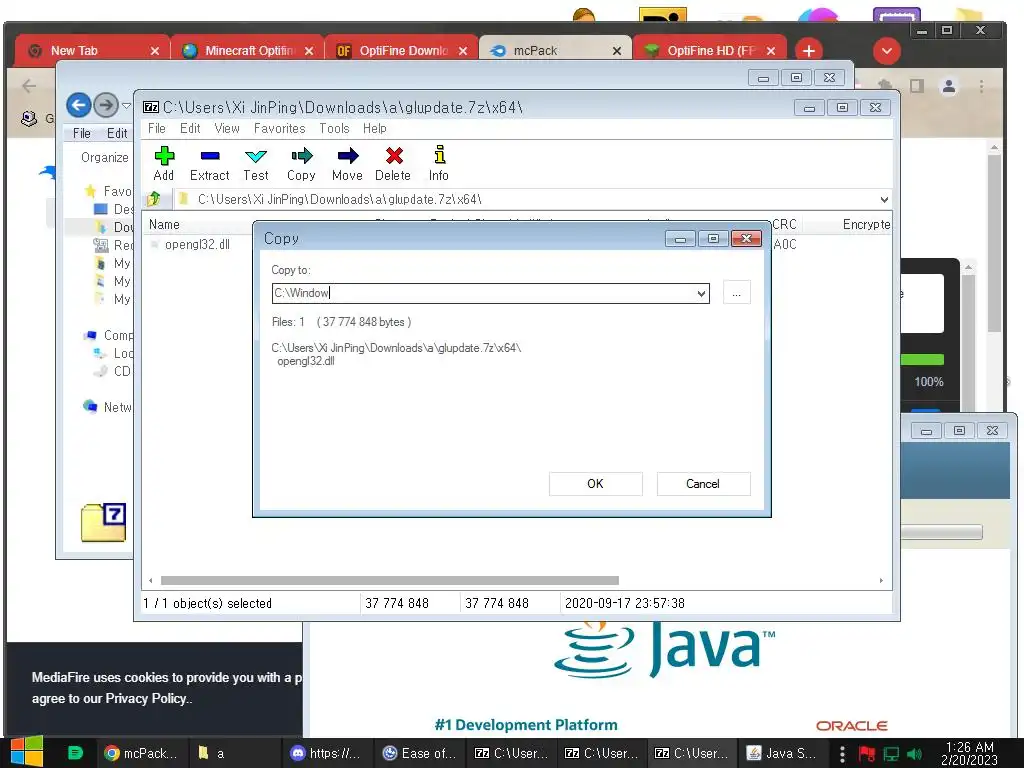Click the Chrome back navigation arrow

(29, 86)
